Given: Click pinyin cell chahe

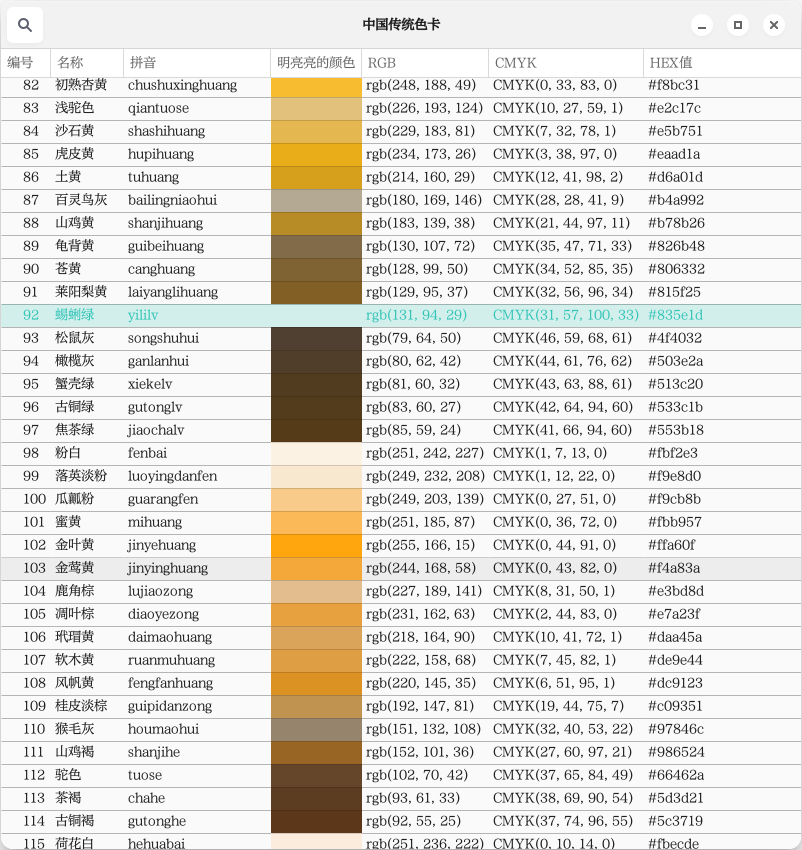Looking at the screenshot, I should pyautogui.click(x=146, y=799).
